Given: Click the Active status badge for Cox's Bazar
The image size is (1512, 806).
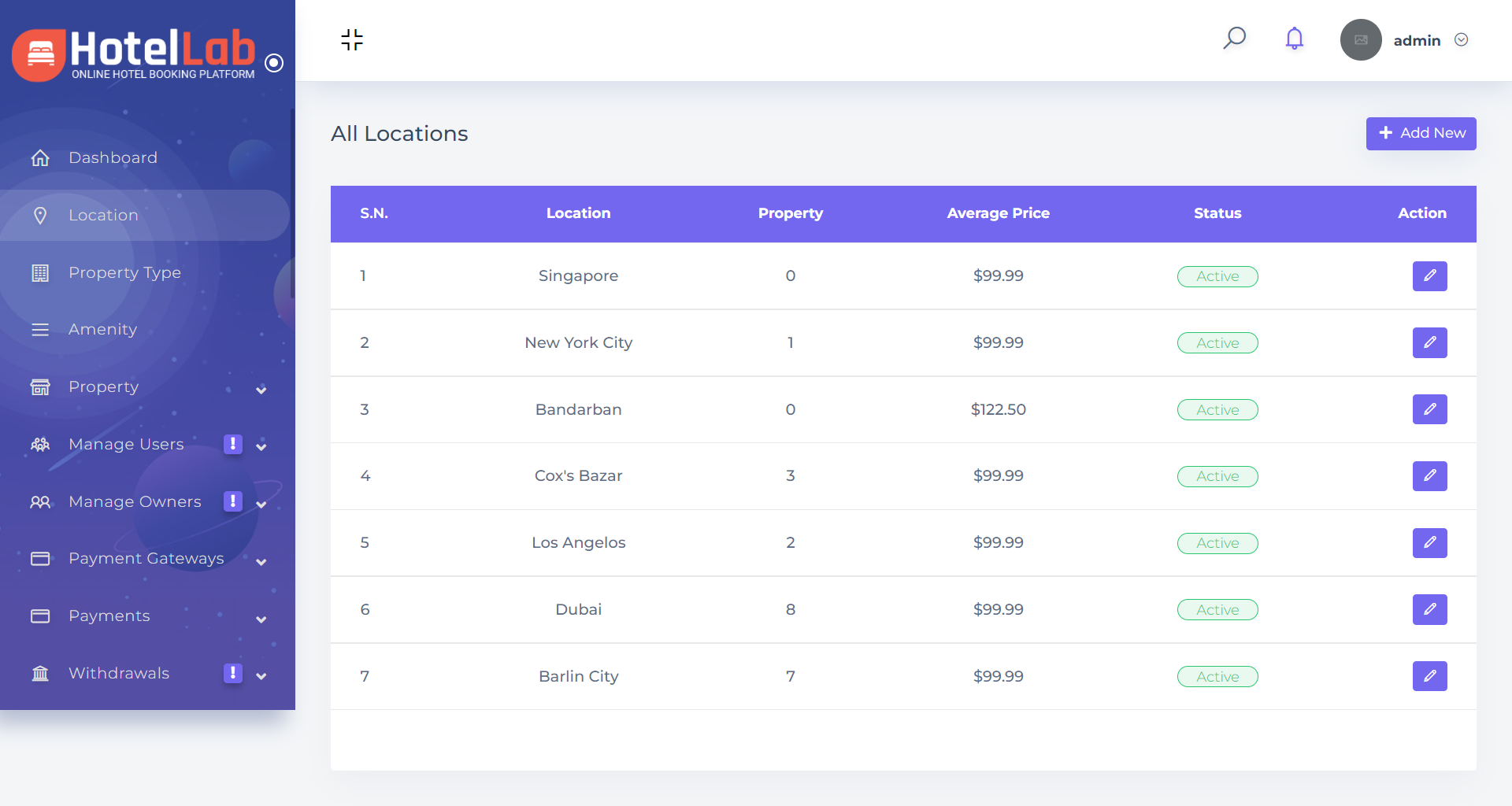Looking at the screenshot, I should [1217, 476].
